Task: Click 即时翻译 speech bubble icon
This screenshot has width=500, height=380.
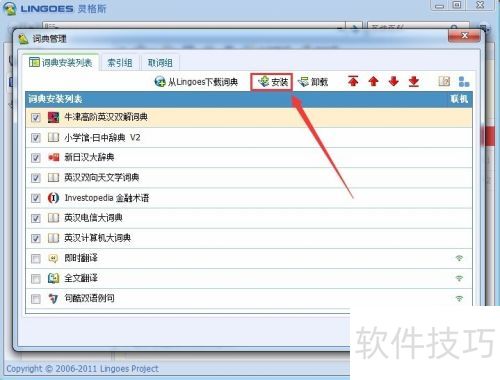Action: coord(53,258)
